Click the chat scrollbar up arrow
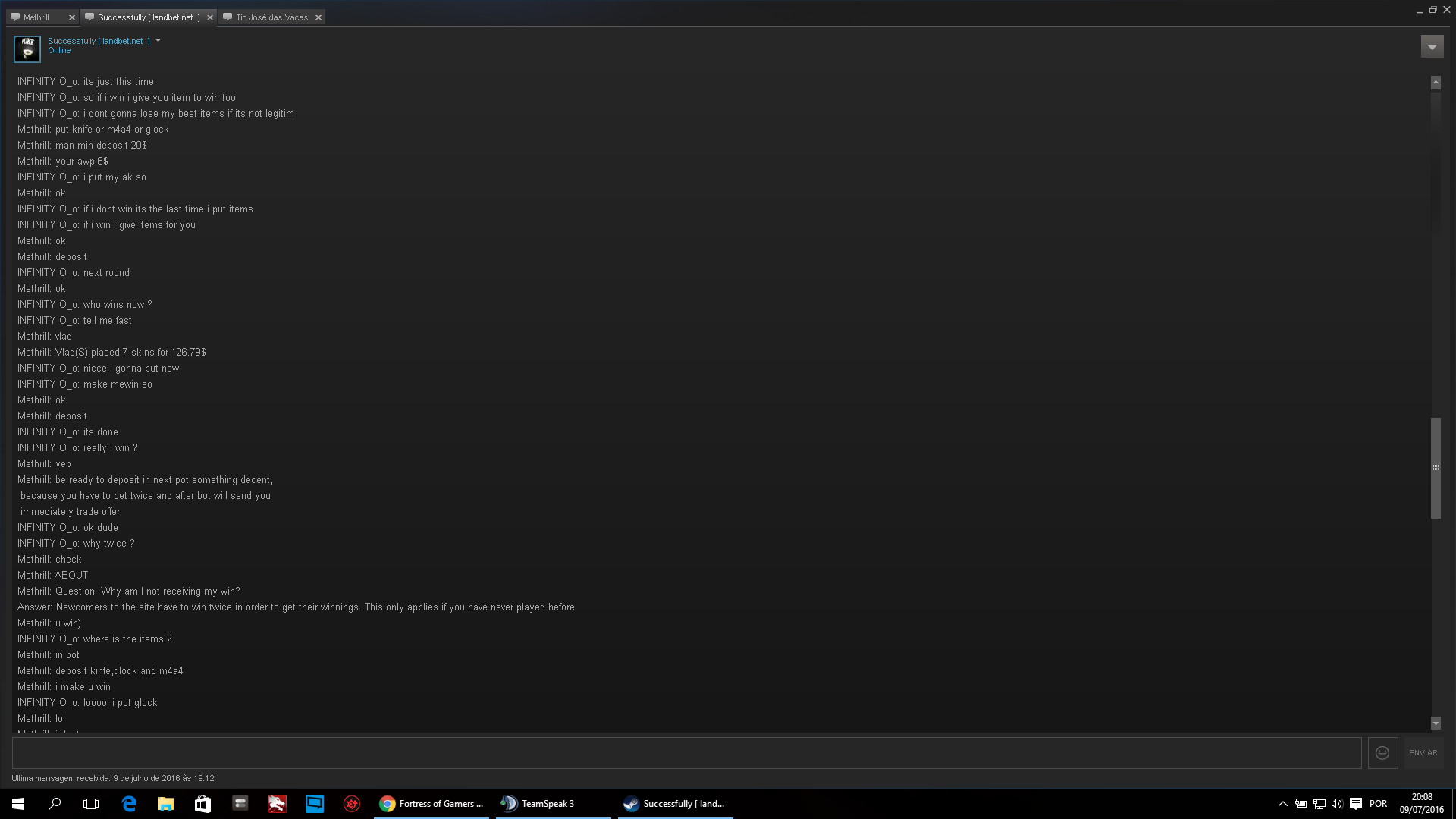 (x=1436, y=82)
